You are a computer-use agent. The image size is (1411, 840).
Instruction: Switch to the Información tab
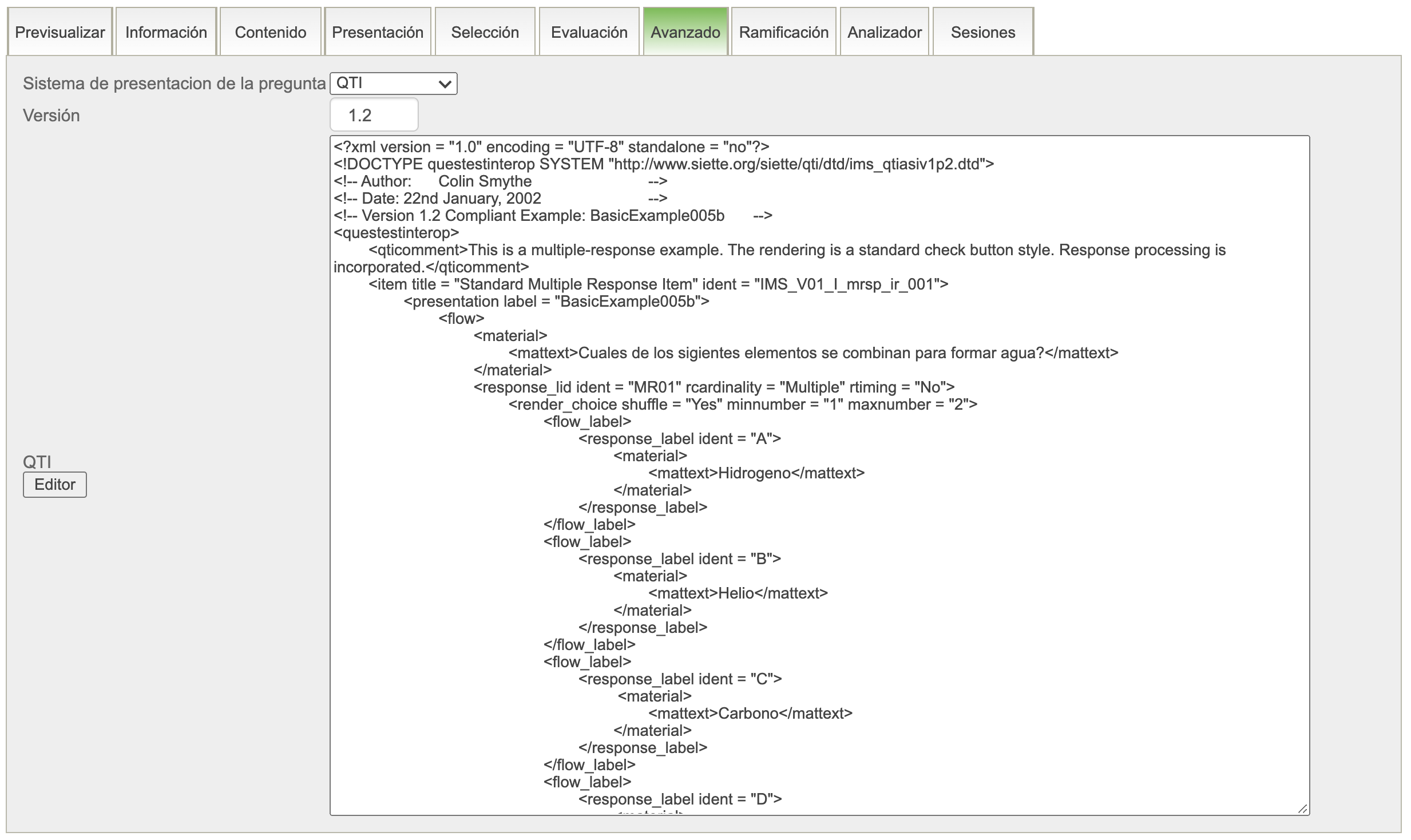tap(166, 32)
